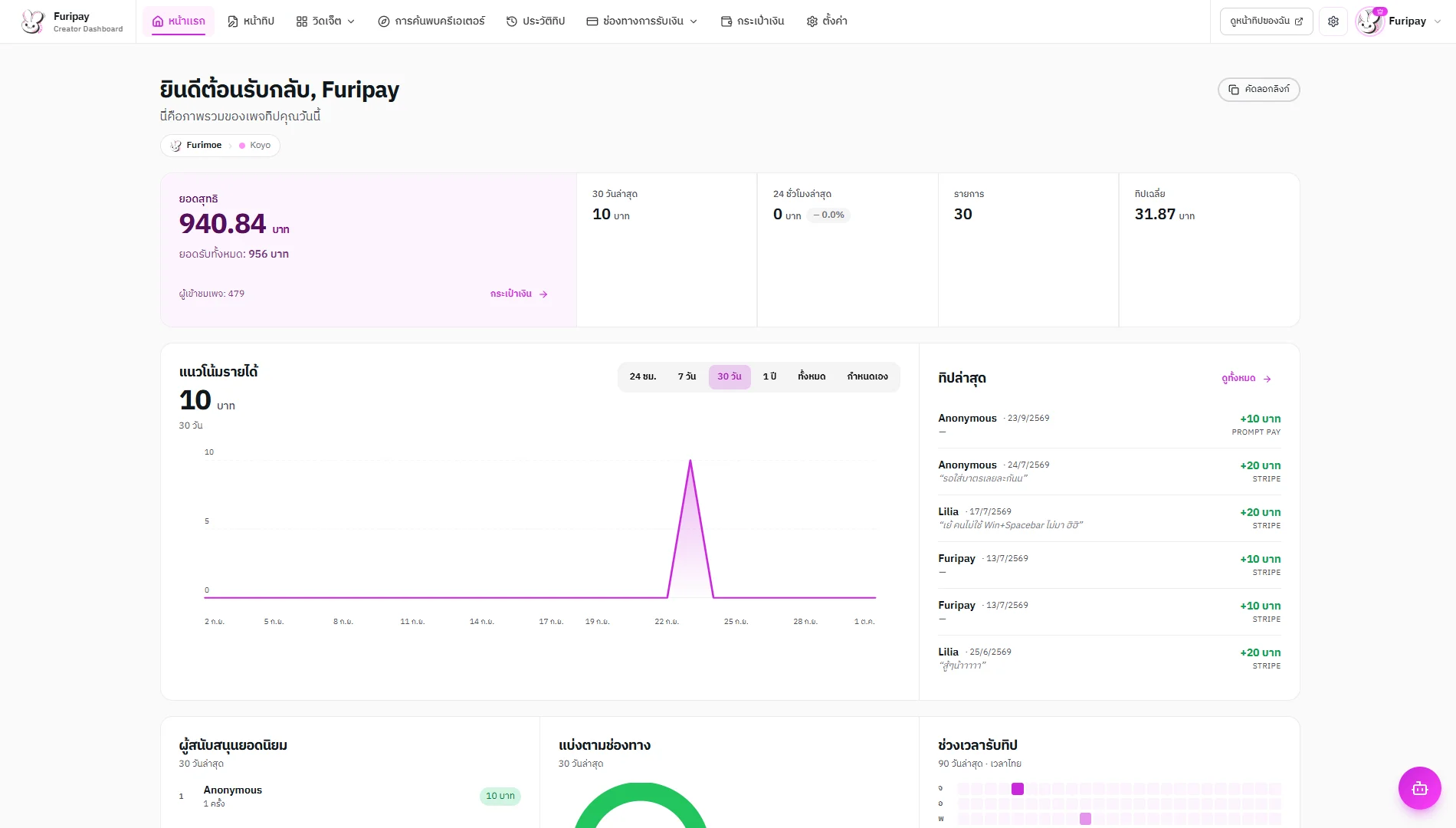This screenshot has width=1456, height=828.
Task: Click the dark purple heatmap cell in จ row
Action: (1018, 789)
